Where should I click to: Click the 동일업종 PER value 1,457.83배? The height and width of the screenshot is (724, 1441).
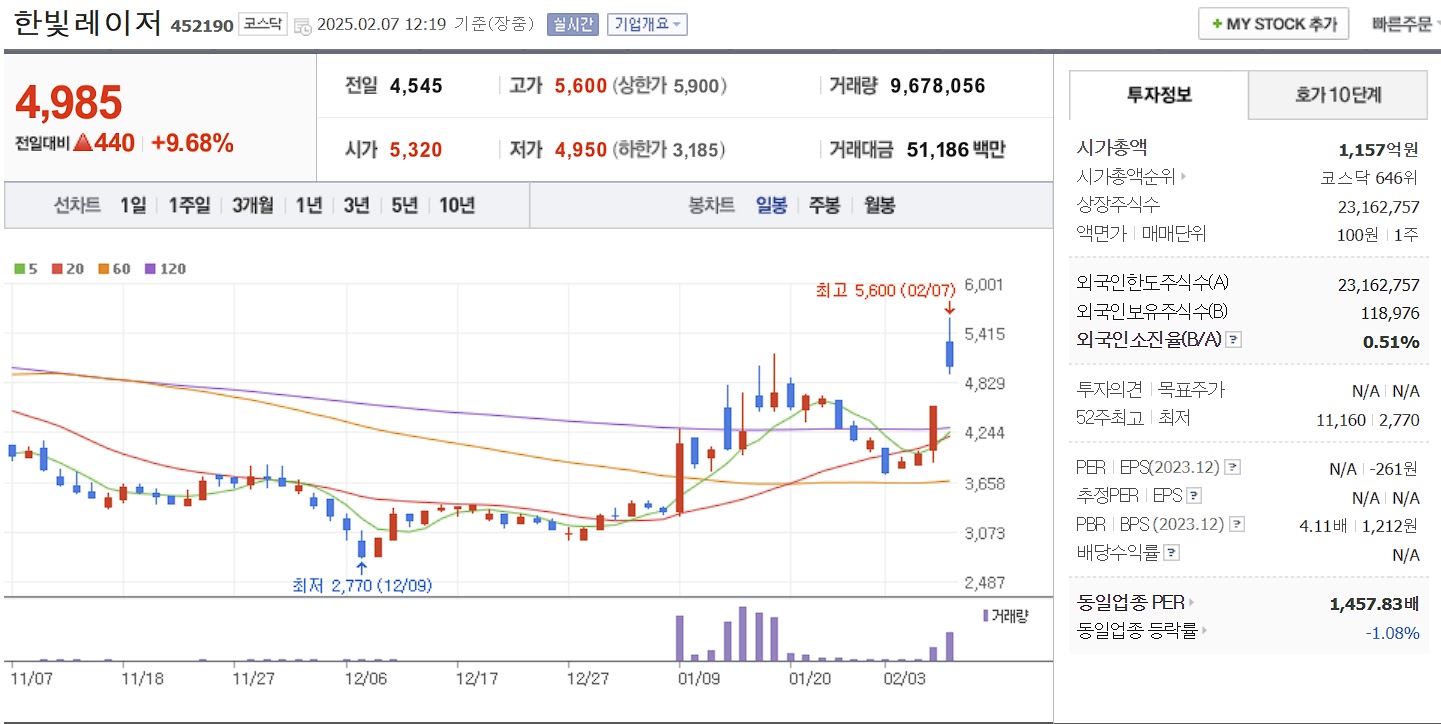click(1374, 604)
